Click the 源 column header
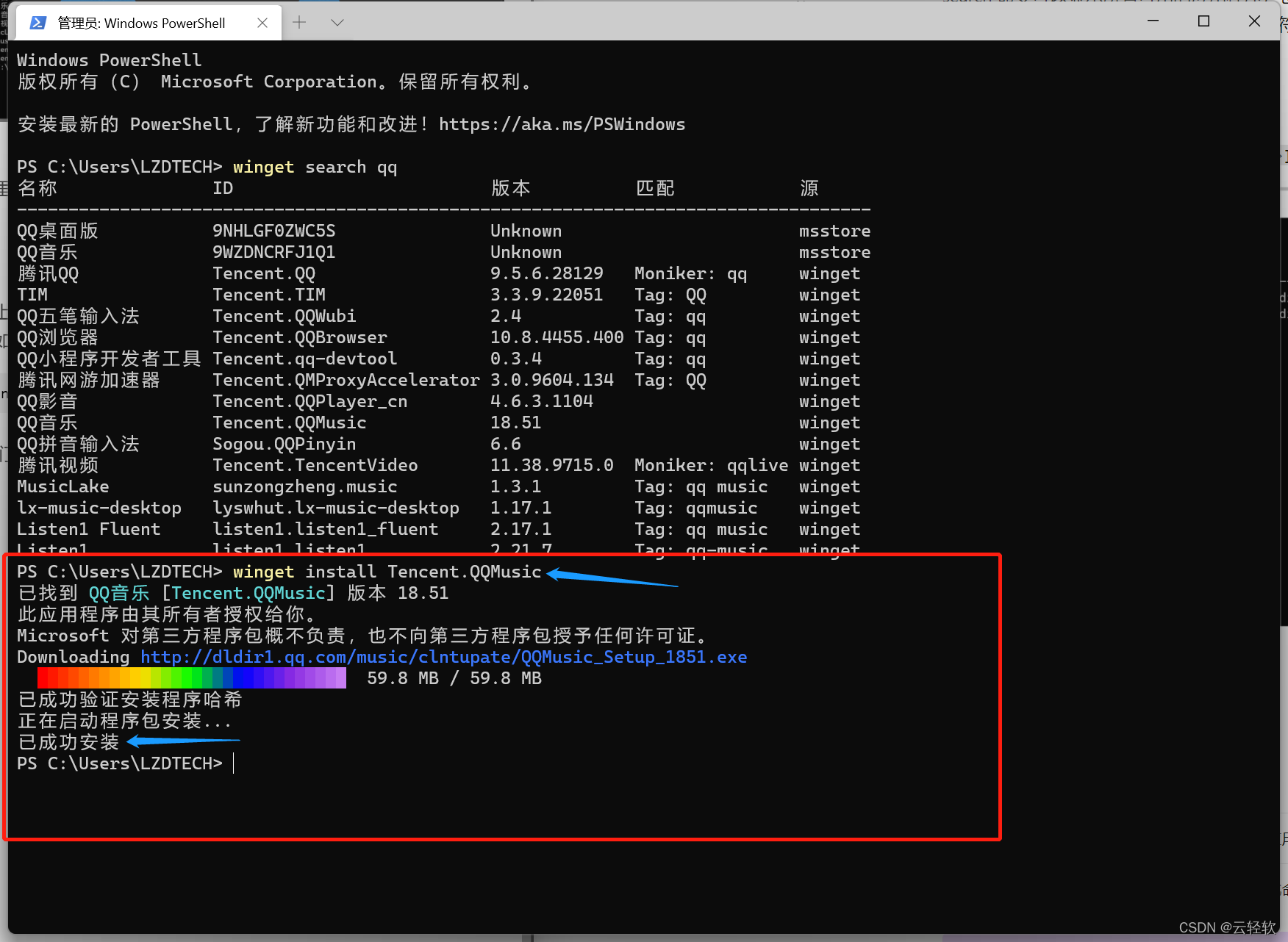Viewport: 1288px width, 942px height. coord(809,189)
